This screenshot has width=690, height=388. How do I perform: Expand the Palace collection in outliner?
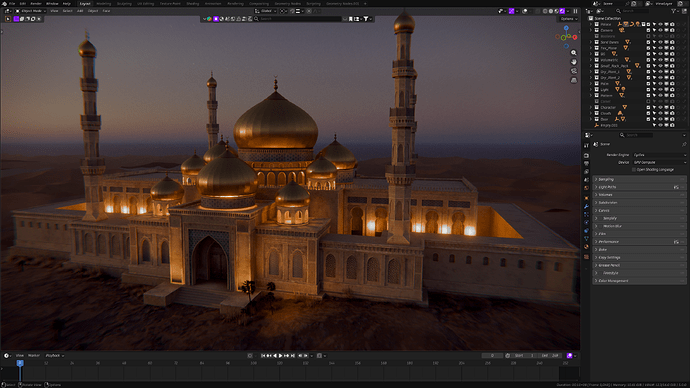591,24
